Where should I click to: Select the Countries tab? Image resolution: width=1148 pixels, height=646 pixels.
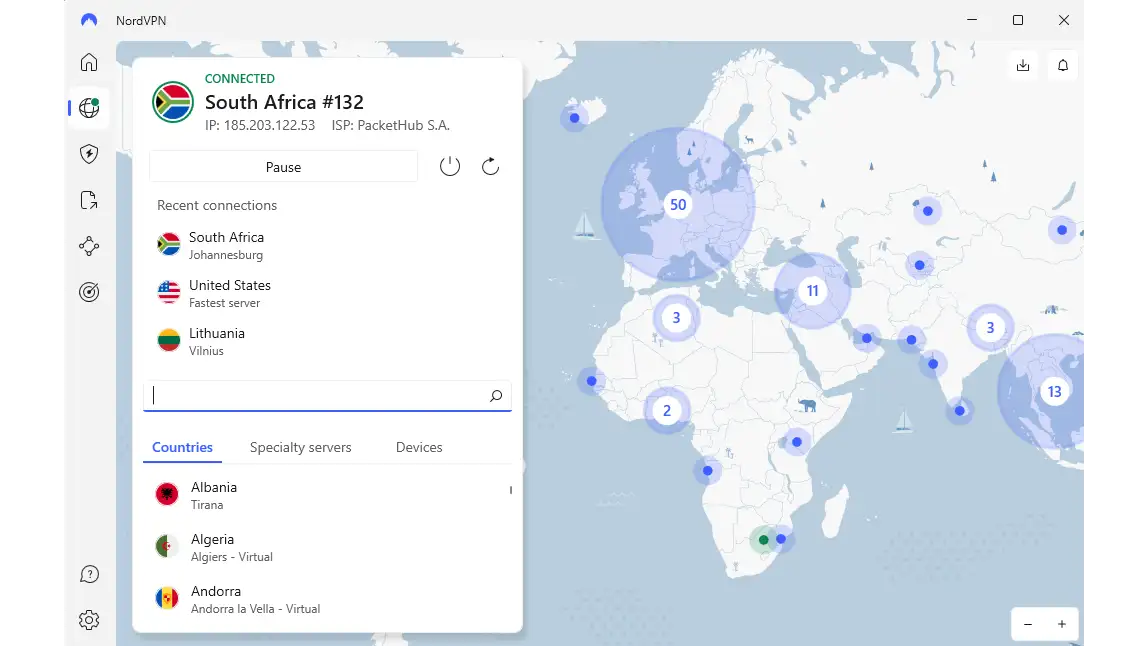tap(182, 447)
